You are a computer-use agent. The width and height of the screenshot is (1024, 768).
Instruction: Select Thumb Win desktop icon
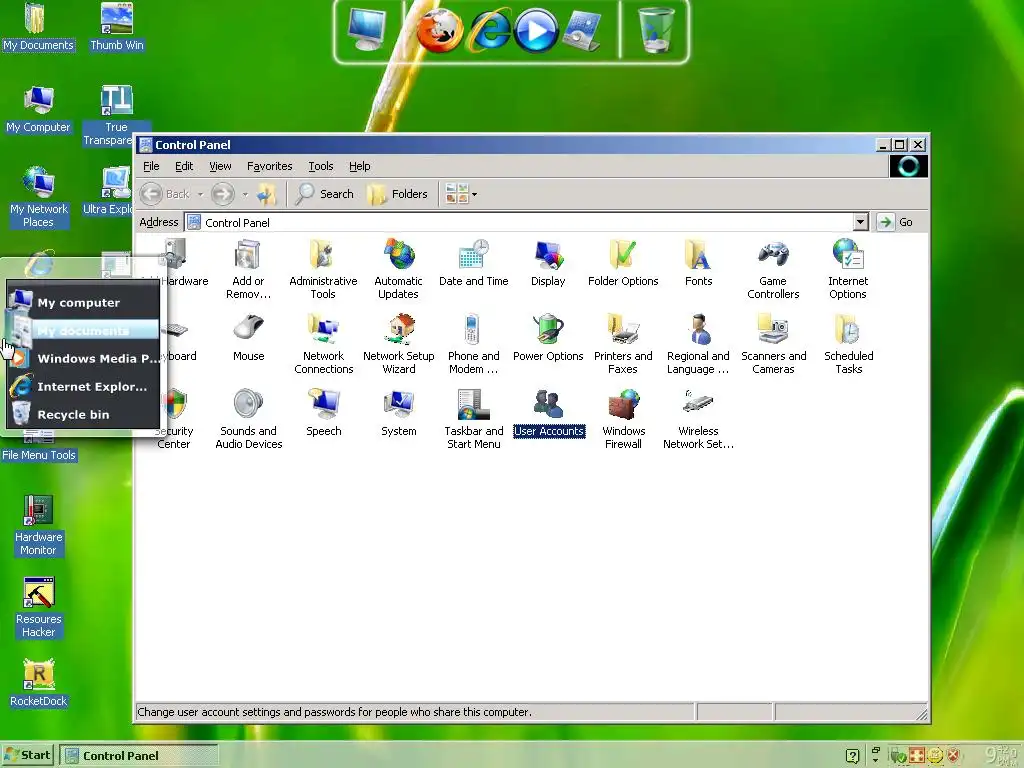(117, 27)
